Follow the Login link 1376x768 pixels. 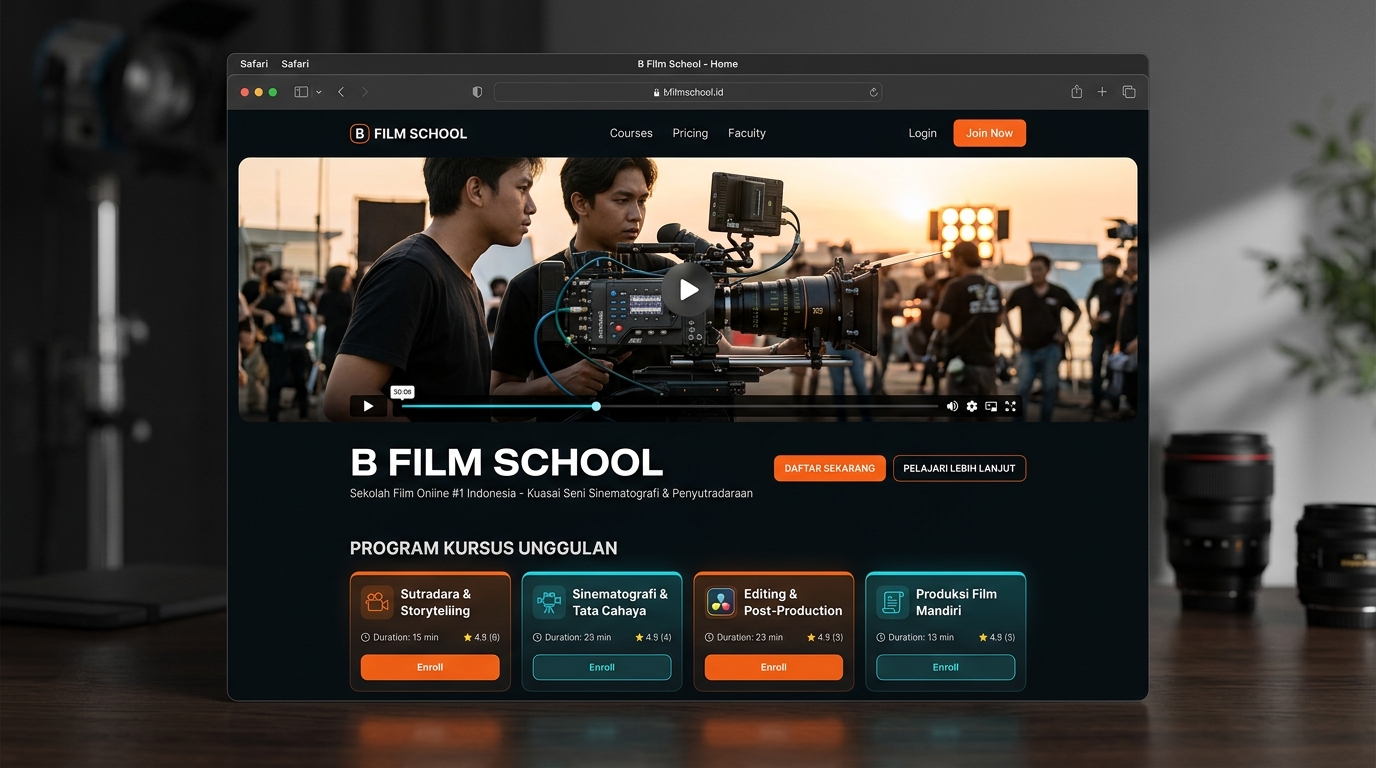click(x=922, y=133)
